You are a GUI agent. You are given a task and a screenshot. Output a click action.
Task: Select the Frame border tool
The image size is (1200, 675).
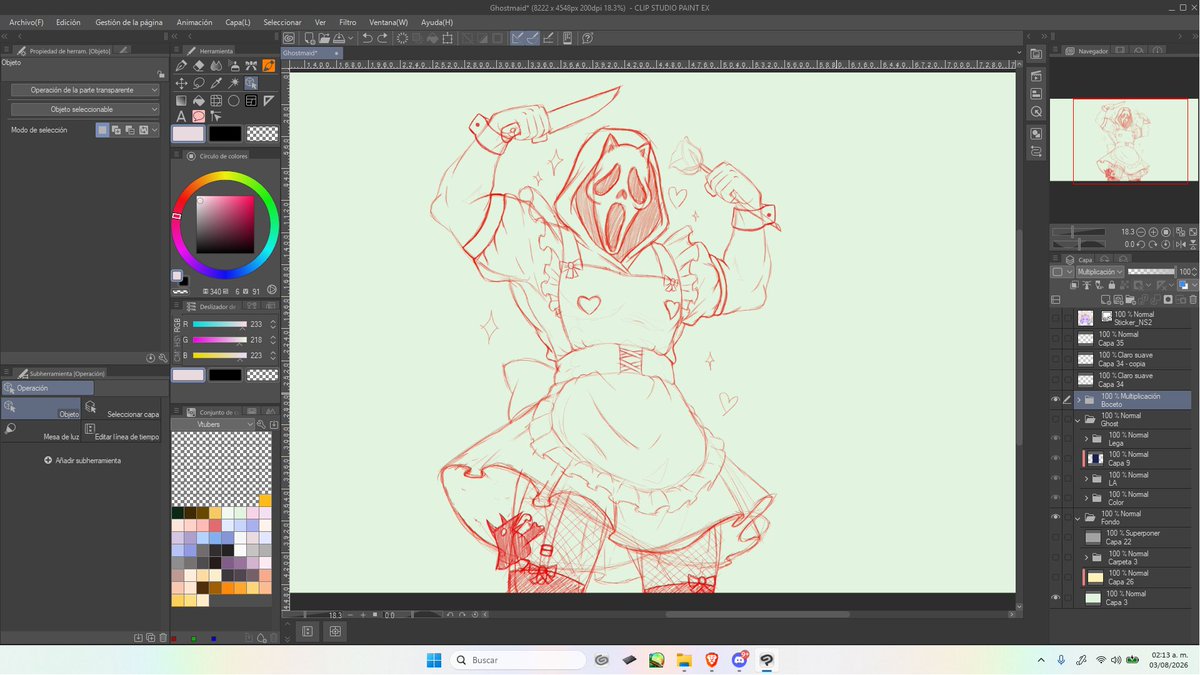click(251, 101)
